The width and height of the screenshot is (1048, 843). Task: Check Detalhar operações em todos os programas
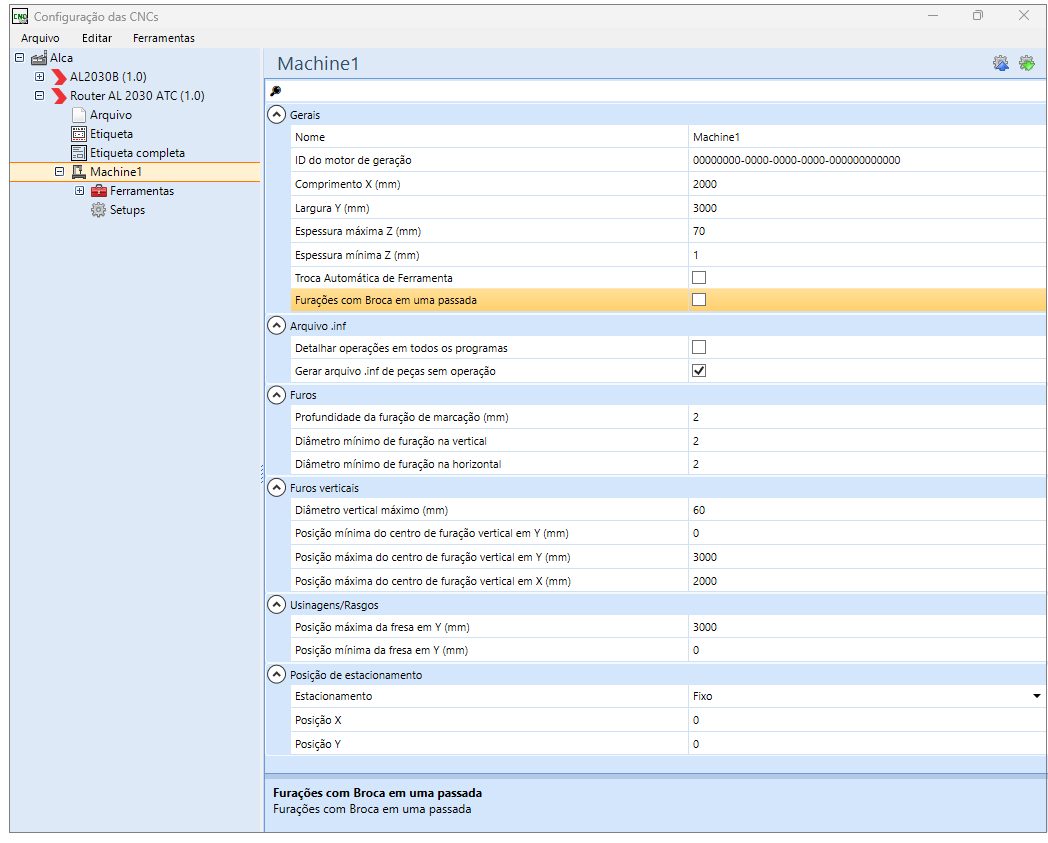pos(699,347)
